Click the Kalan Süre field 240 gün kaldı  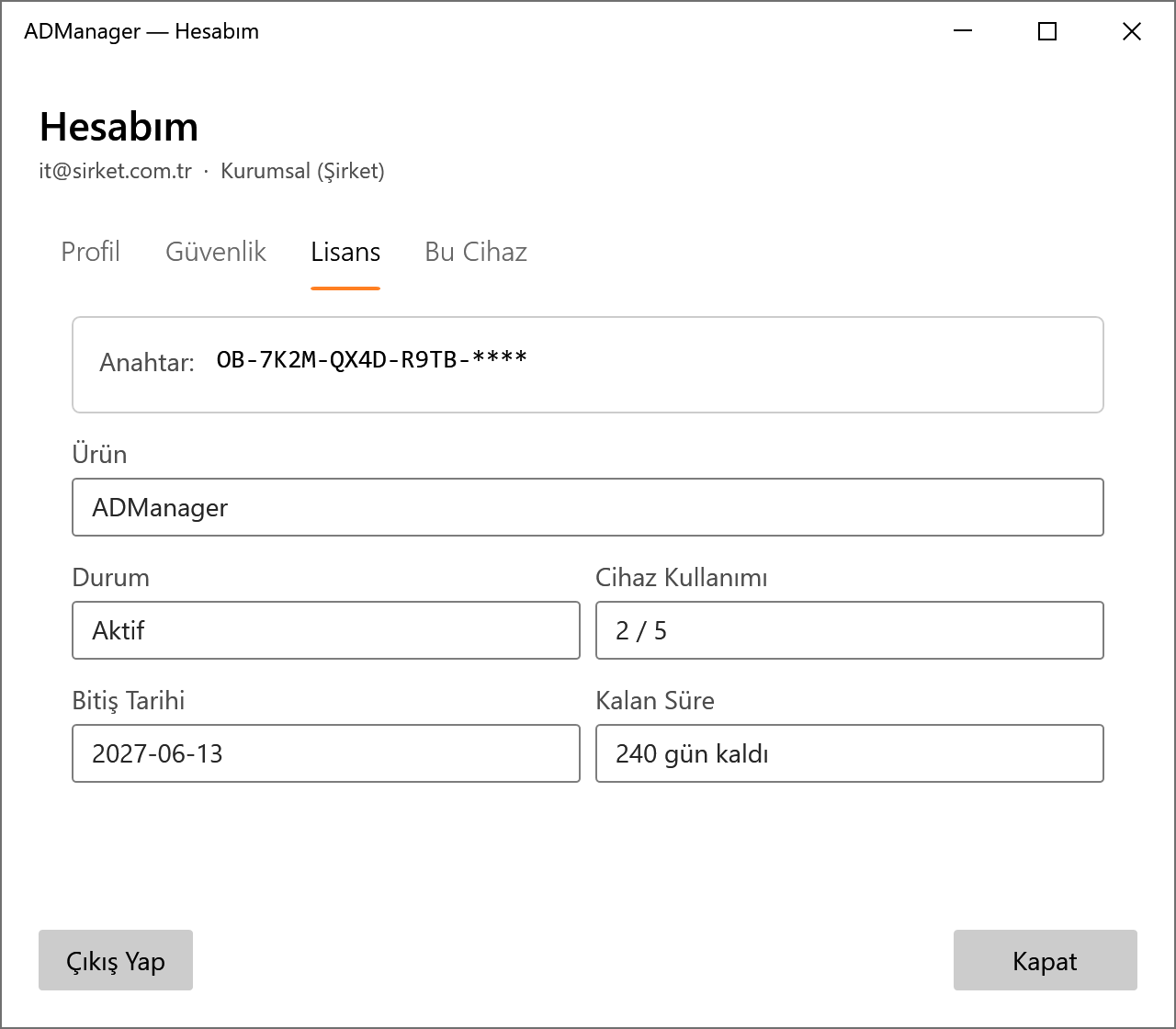pos(850,753)
